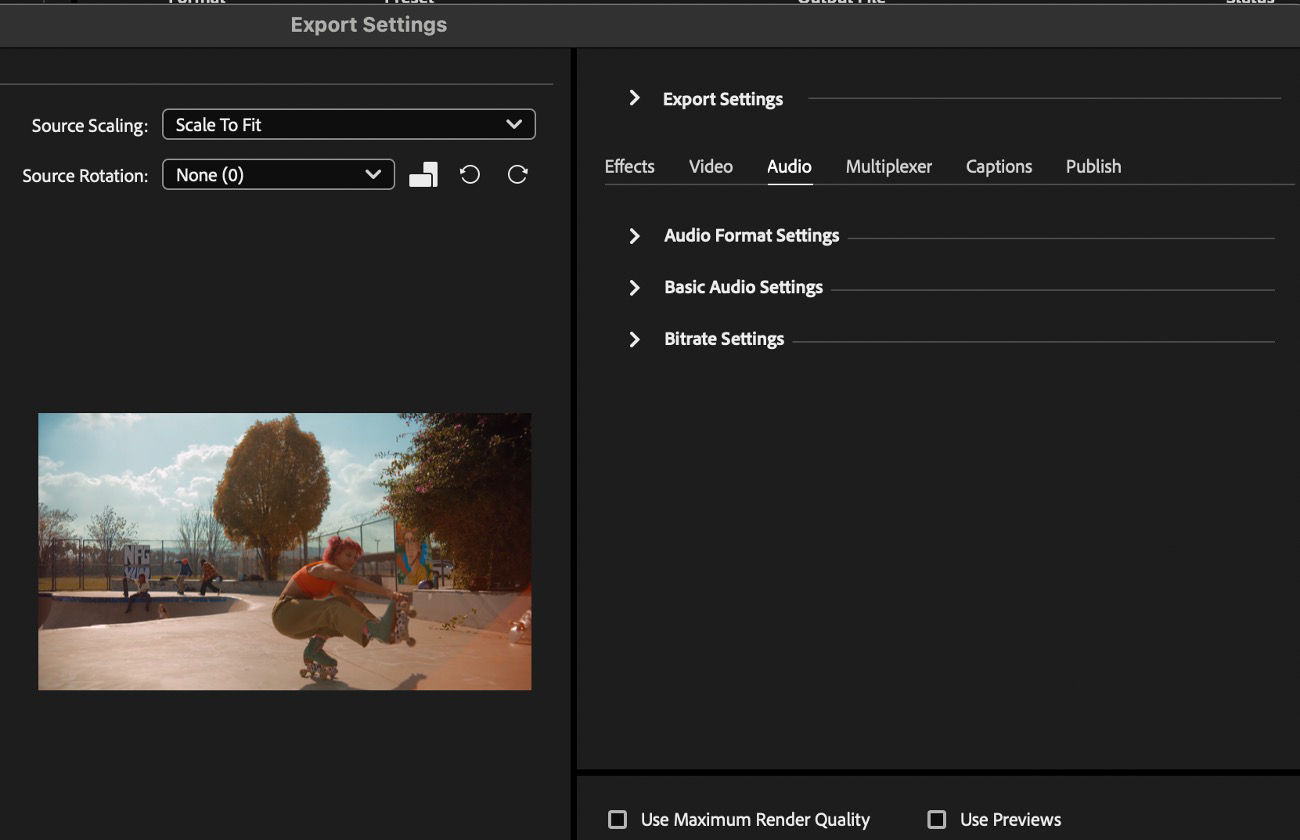Open the Source Rotation dropdown
Screen dimensions: 1300x840
point(278,173)
